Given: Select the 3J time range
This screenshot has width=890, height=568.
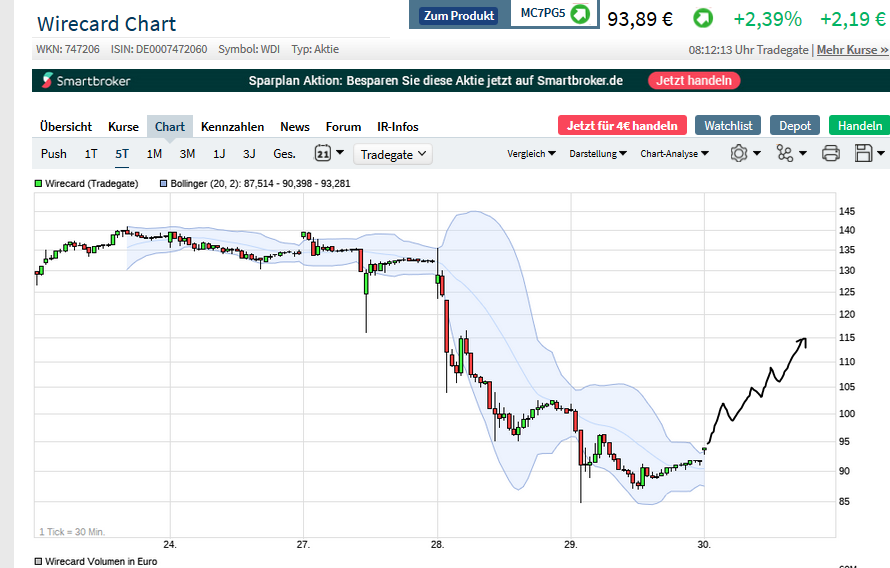Looking at the screenshot, I should coord(249,154).
